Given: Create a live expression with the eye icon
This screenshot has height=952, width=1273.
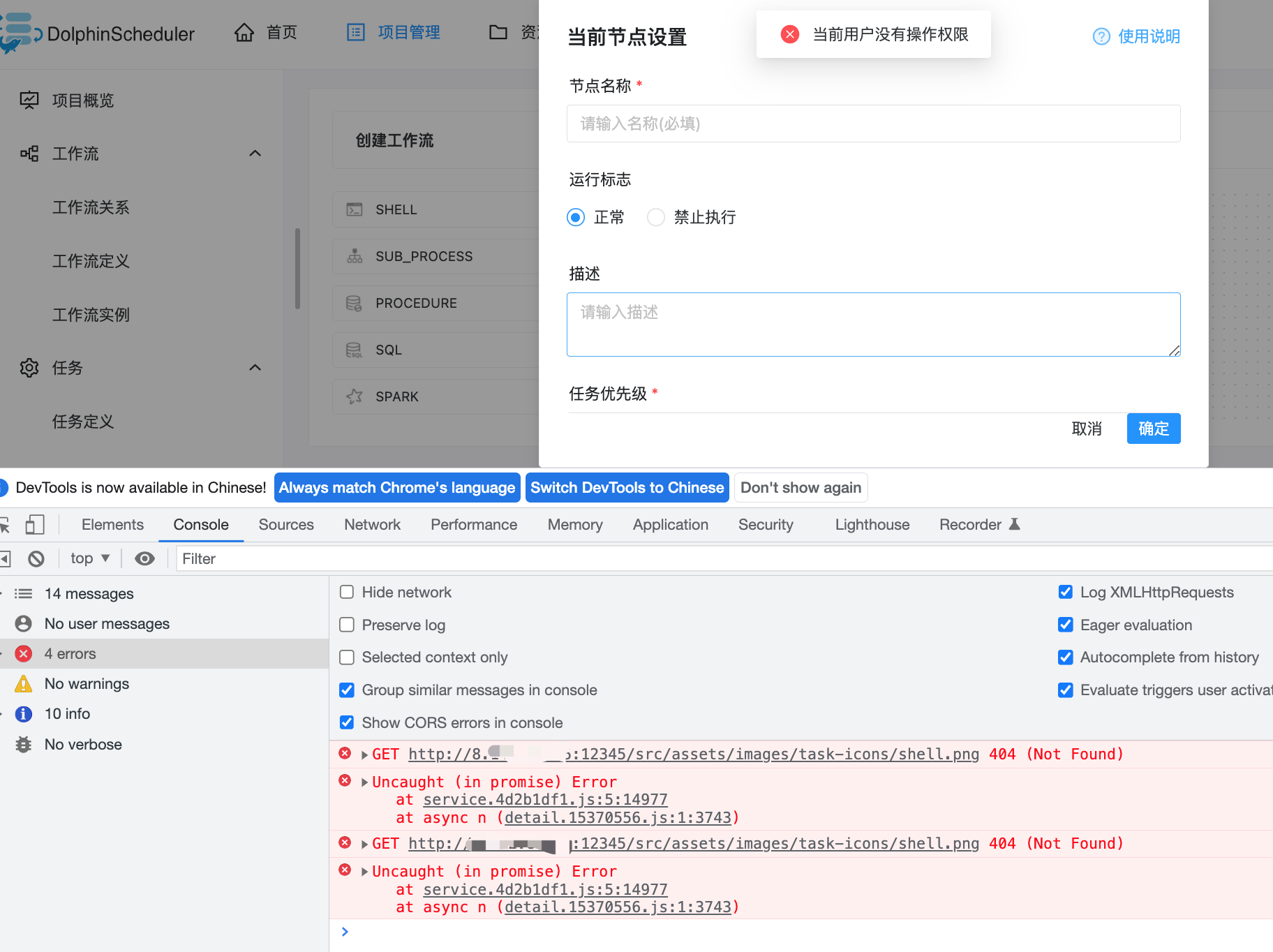Looking at the screenshot, I should click(x=144, y=558).
